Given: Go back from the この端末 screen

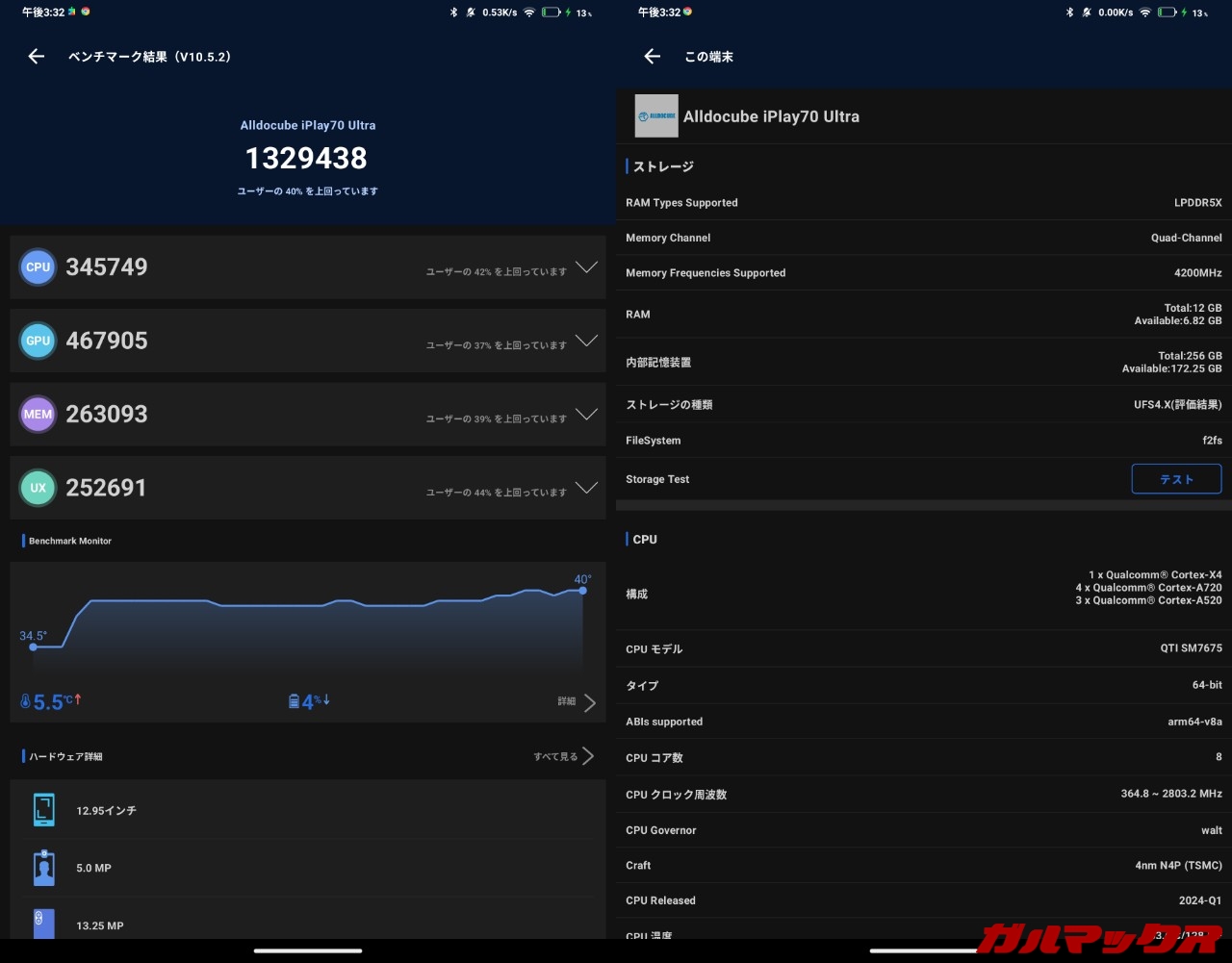Looking at the screenshot, I should [x=653, y=57].
